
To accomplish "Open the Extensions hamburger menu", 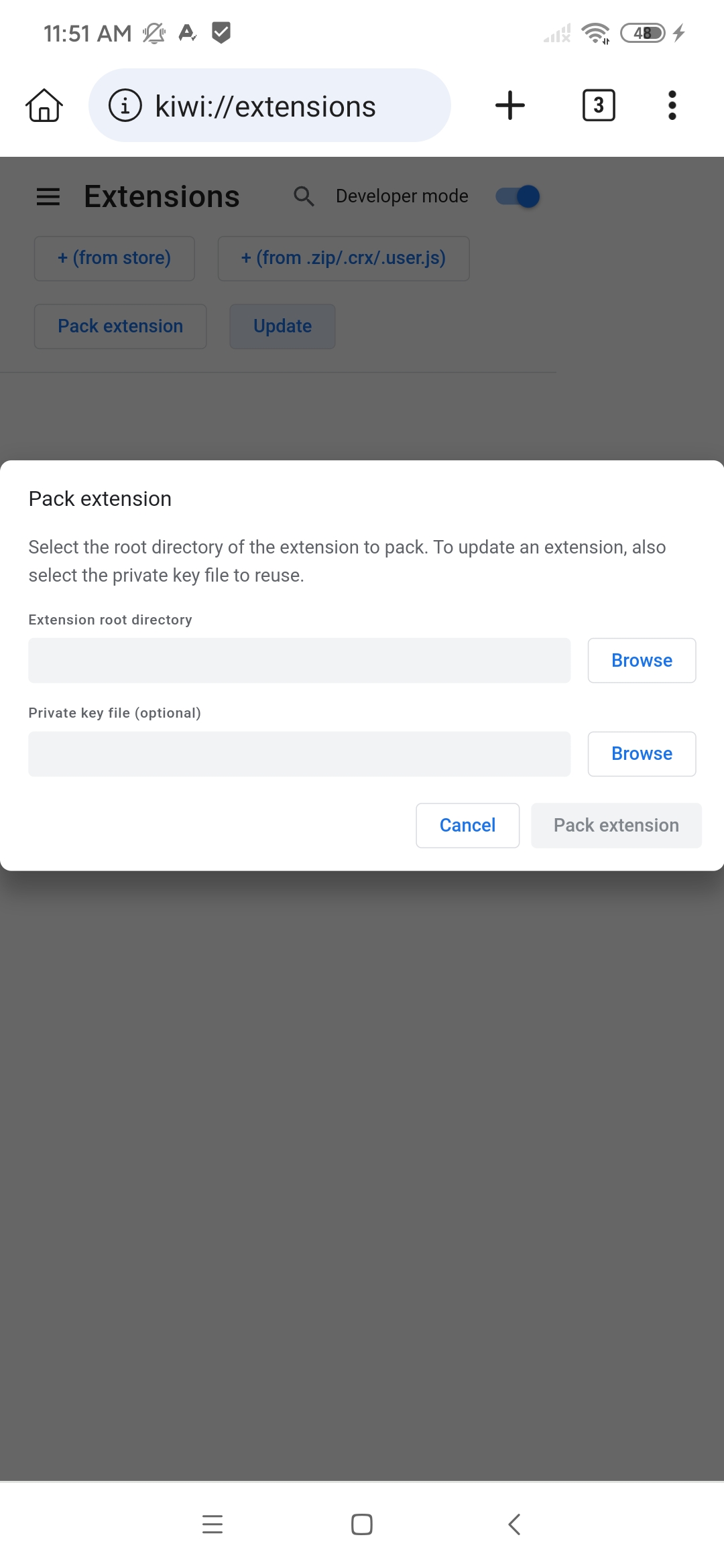I will point(48,196).
